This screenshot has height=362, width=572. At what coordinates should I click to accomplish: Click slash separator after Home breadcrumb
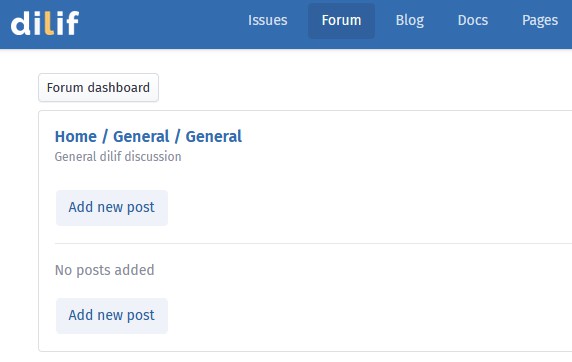[x=105, y=136]
